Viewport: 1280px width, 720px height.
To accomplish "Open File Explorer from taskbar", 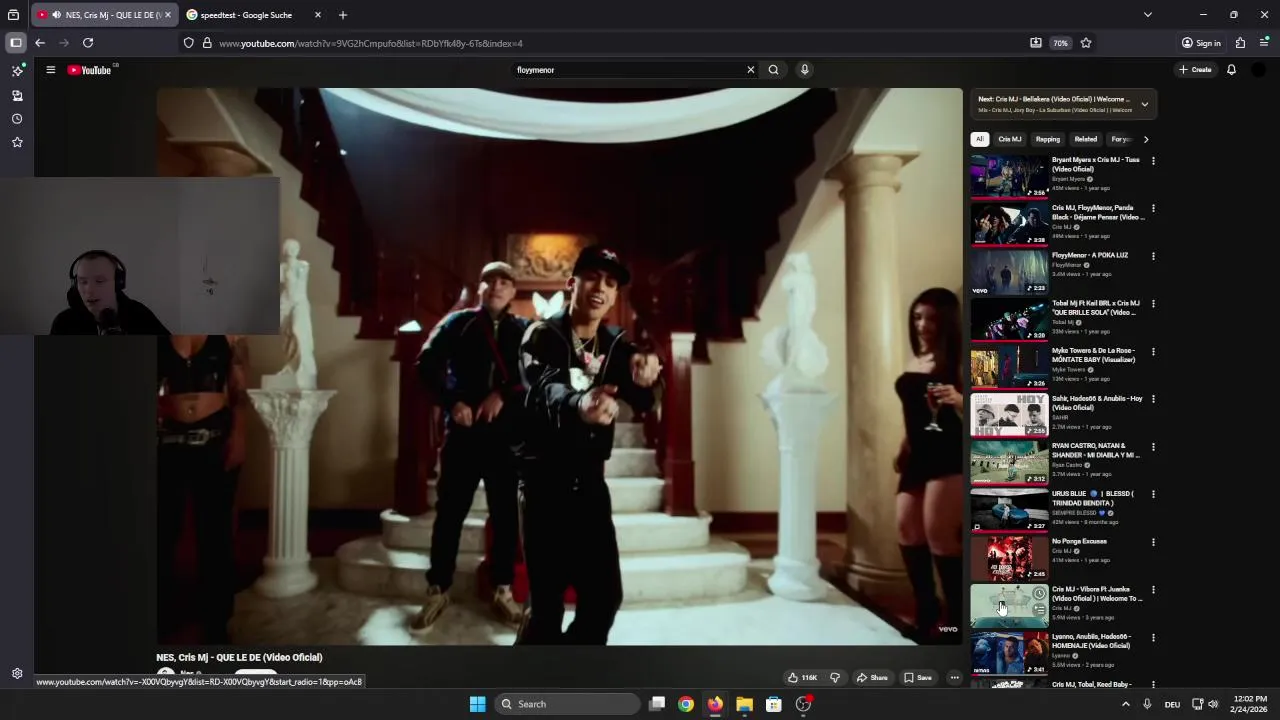I will click(744, 704).
